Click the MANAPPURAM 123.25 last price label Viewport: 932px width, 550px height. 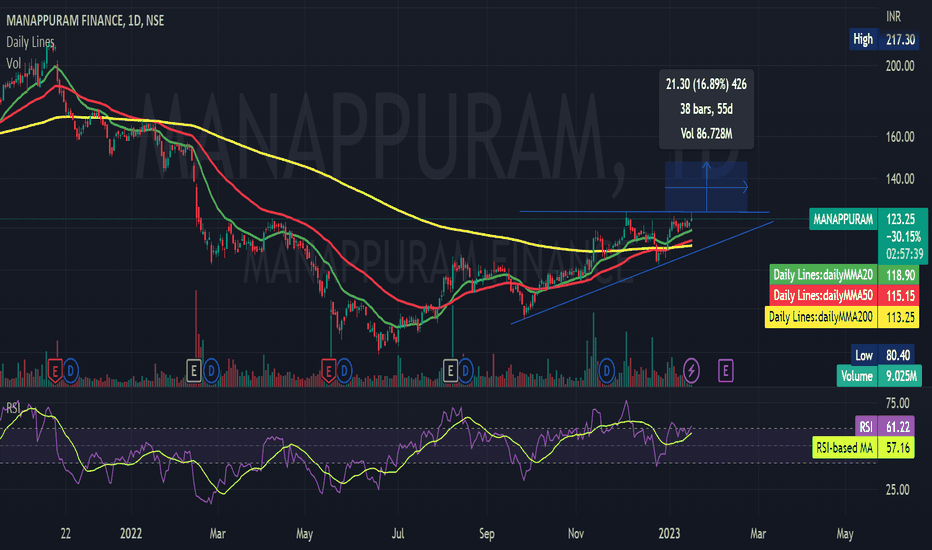868,219
